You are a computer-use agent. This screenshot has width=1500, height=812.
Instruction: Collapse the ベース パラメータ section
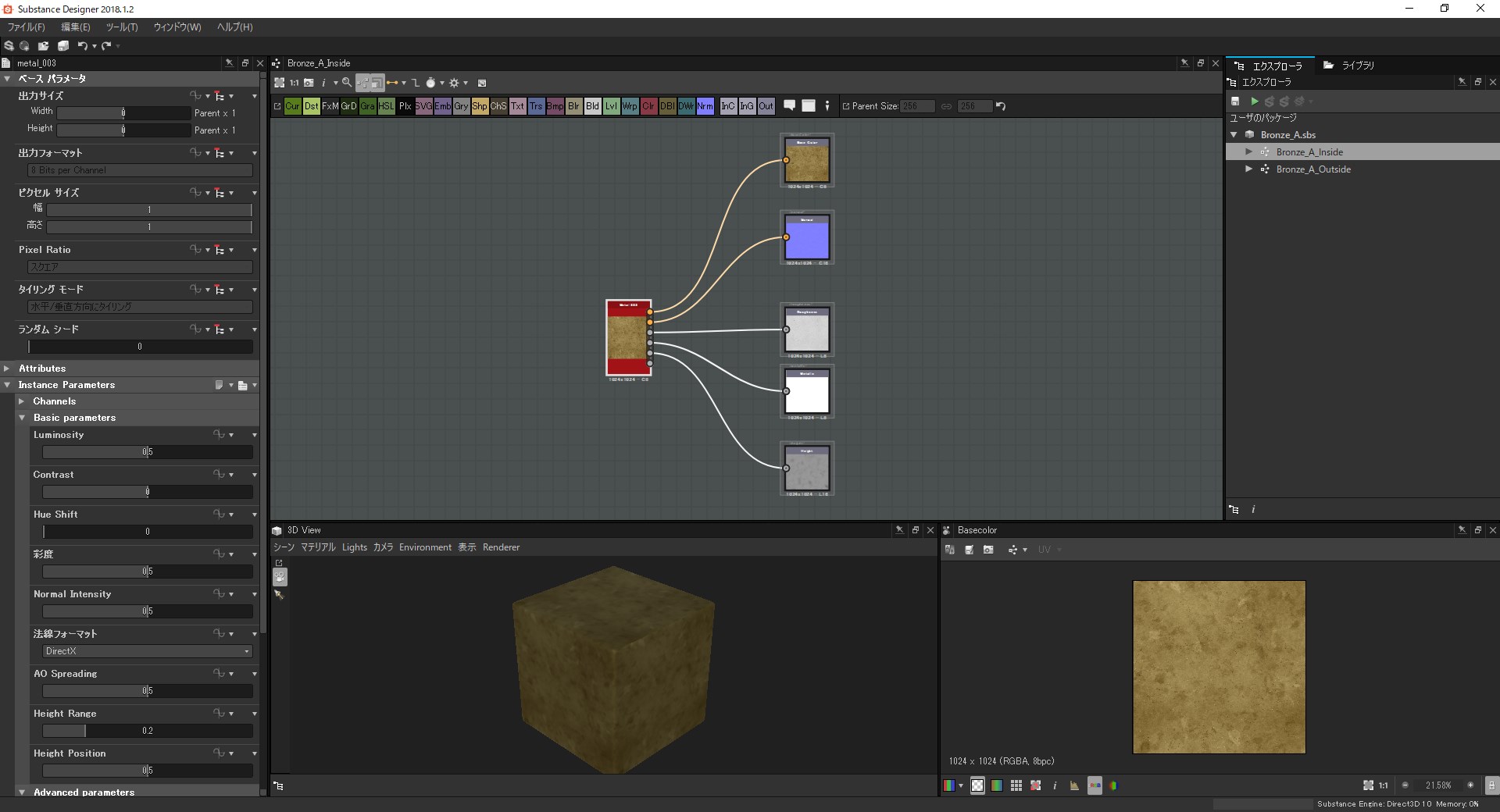pyautogui.click(x=7, y=79)
